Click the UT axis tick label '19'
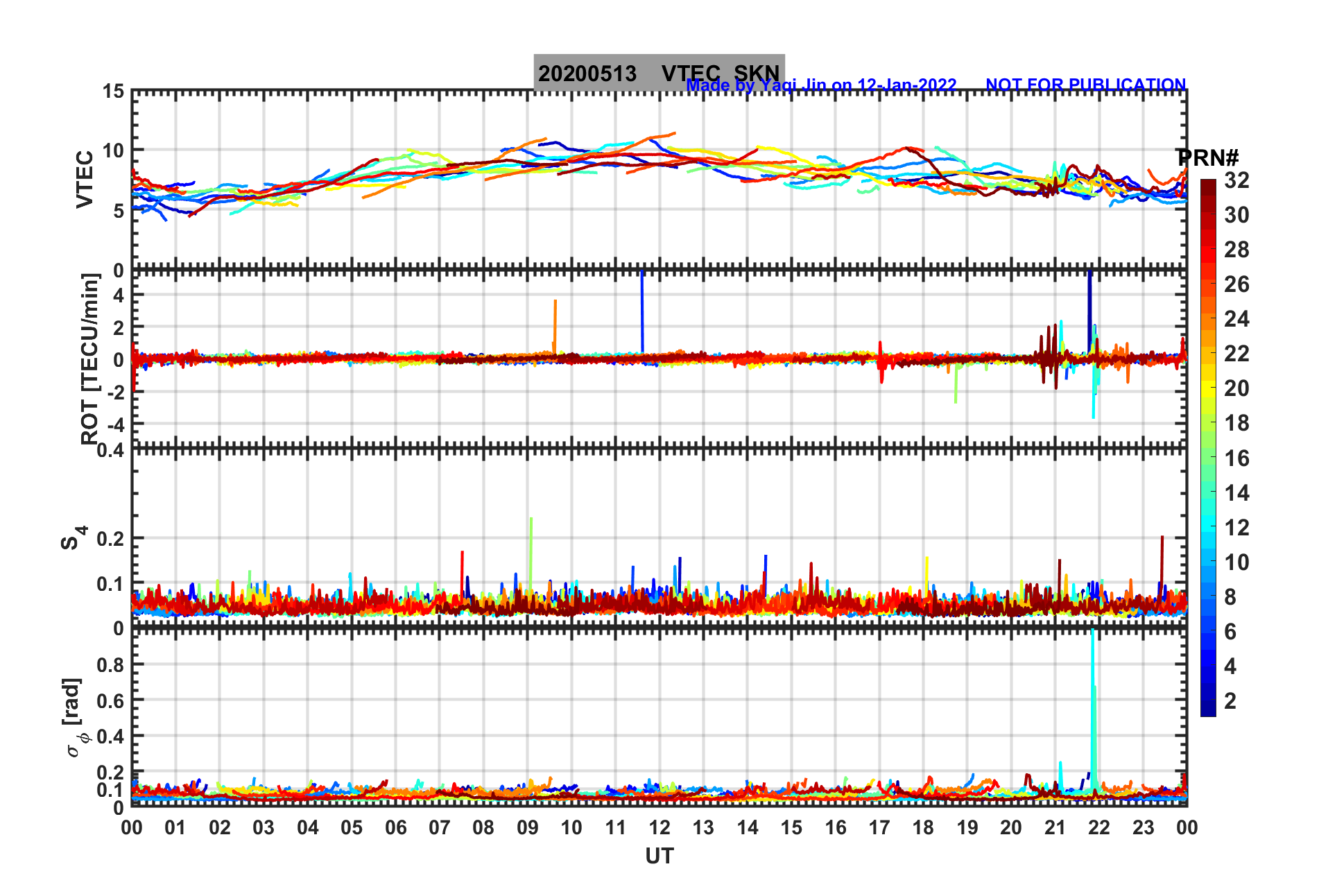The width and height of the screenshot is (1319, 896). tap(967, 827)
